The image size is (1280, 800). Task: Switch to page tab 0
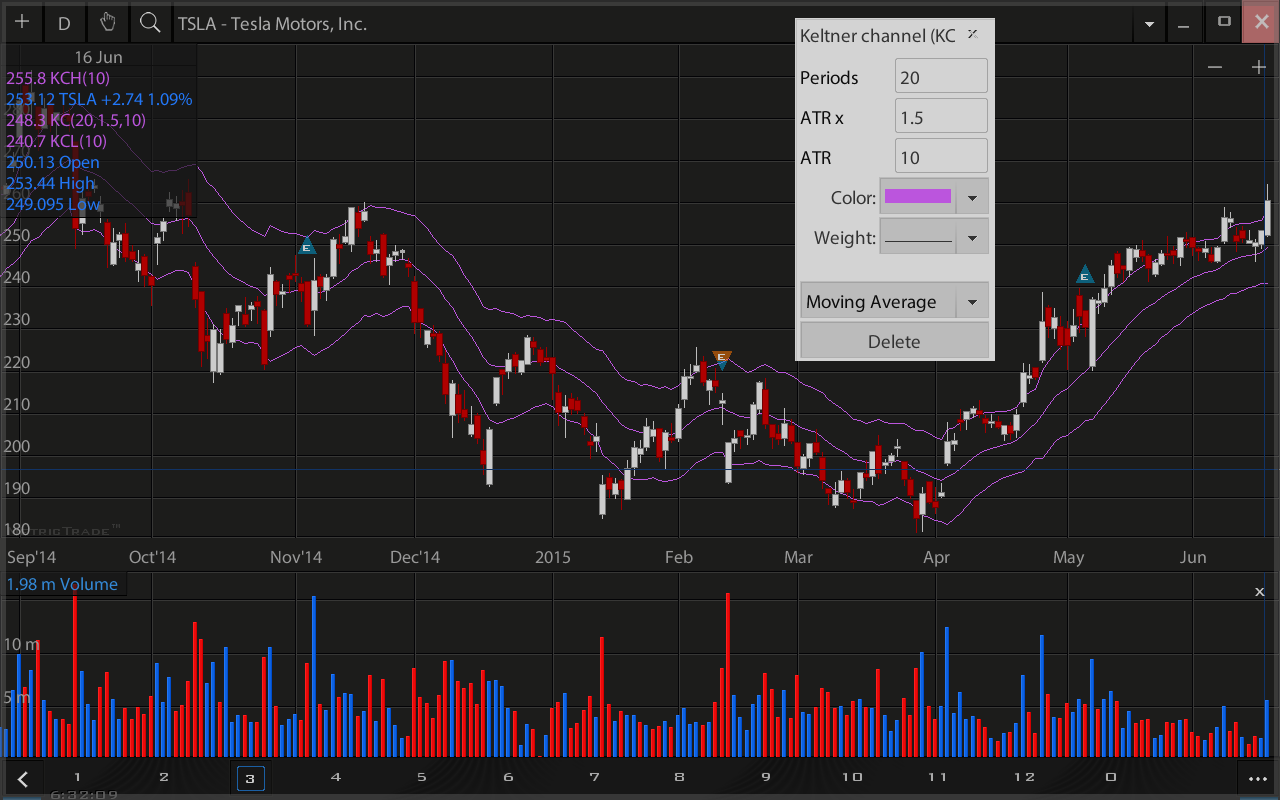tap(1110, 777)
